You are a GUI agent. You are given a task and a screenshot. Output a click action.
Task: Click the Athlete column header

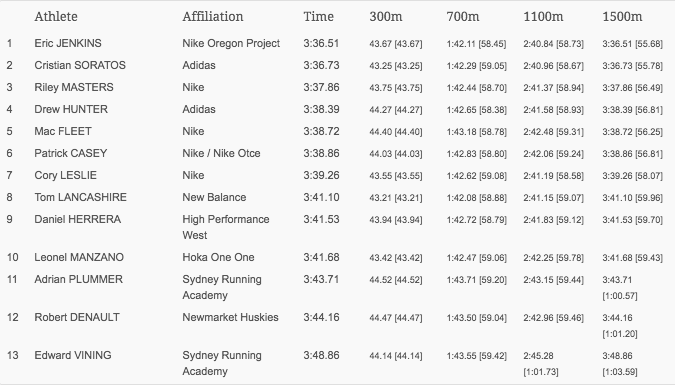point(56,16)
